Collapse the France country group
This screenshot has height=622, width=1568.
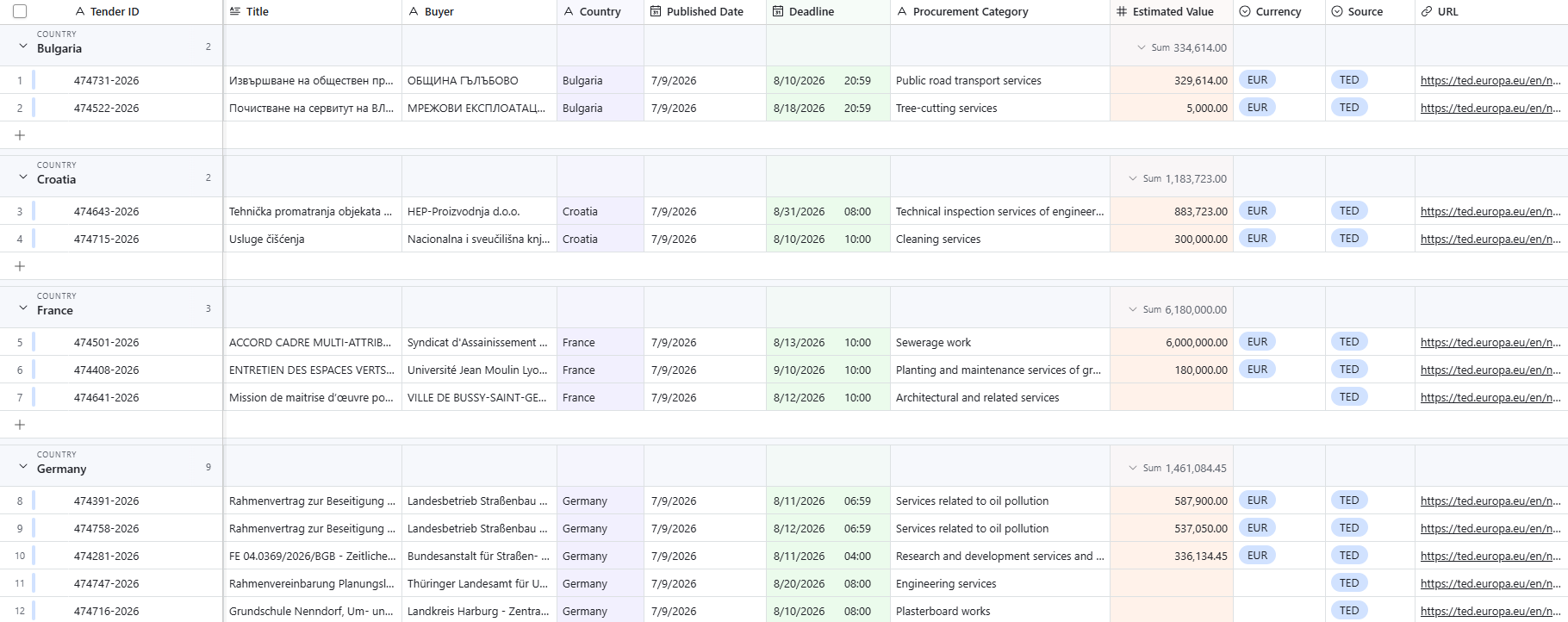click(x=23, y=308)
